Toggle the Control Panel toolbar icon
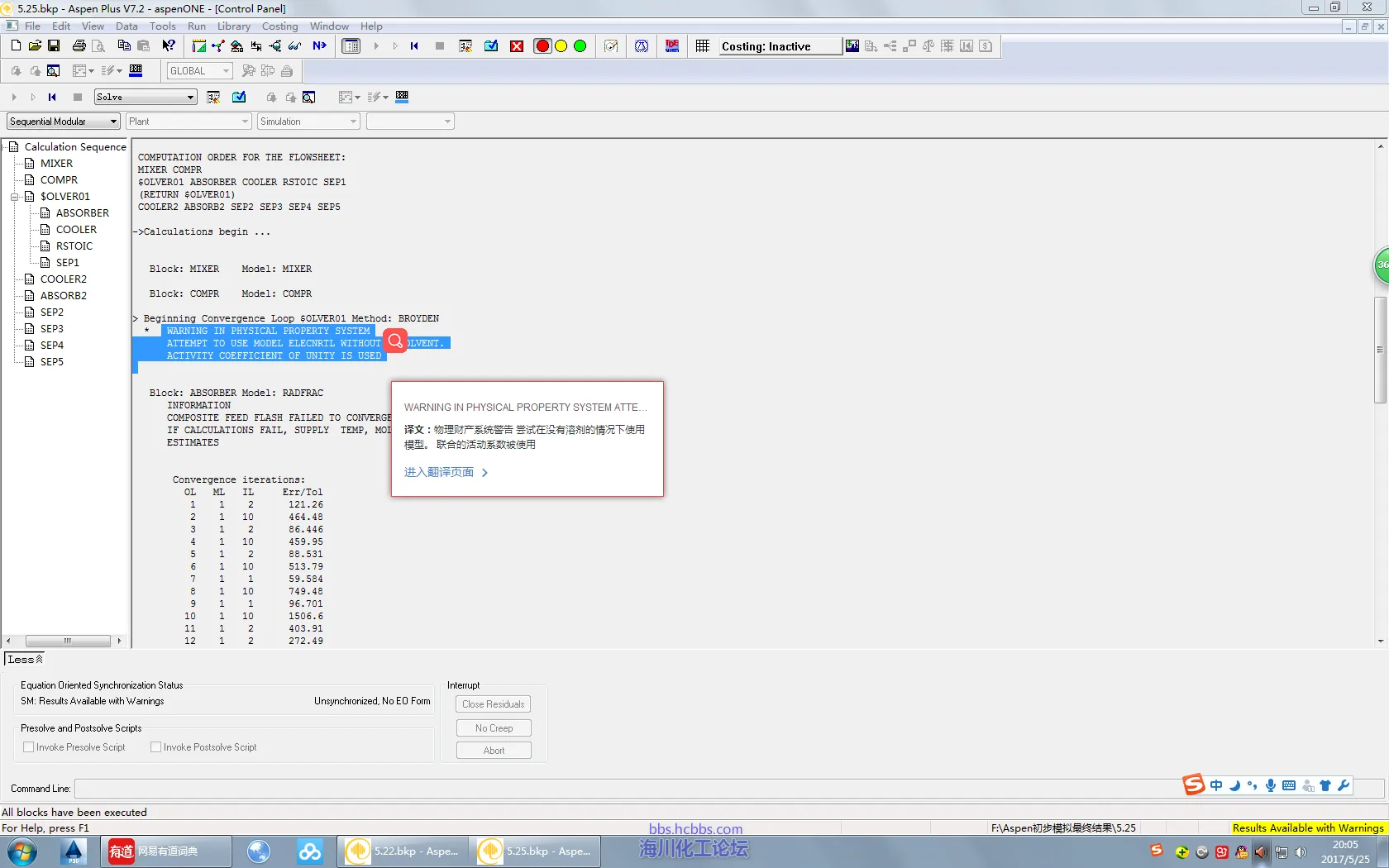The width and height of the screenshot is (1389, 868). tap(351, 46)
